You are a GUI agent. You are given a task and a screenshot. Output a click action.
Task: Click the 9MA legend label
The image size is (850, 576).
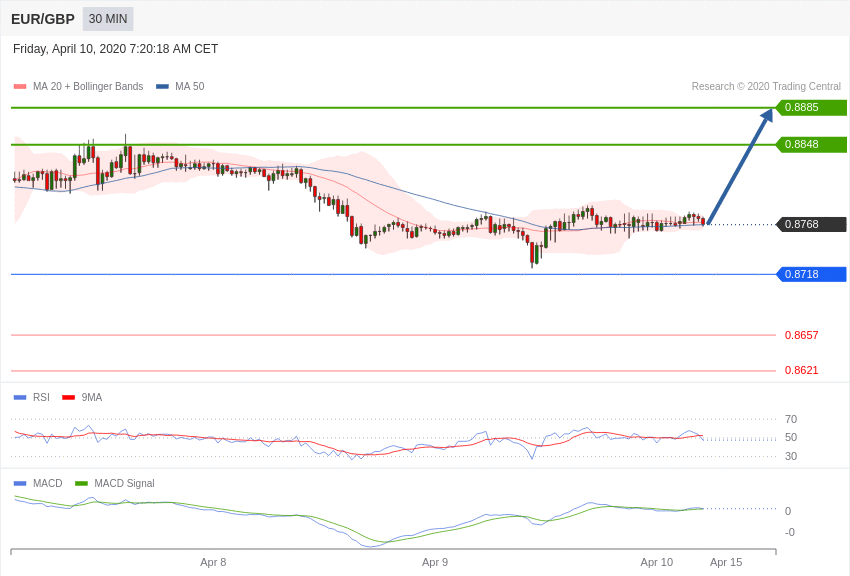coord(92,397)
